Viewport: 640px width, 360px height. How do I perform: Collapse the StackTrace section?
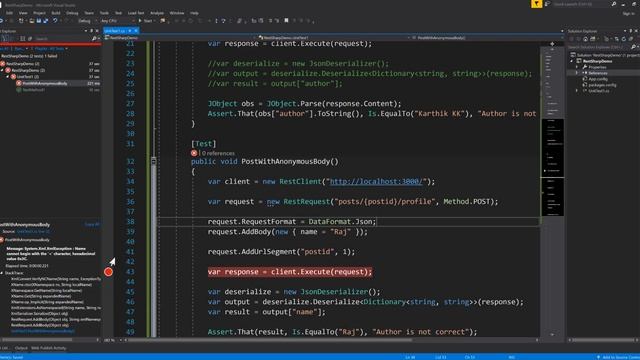coord(2,273)
